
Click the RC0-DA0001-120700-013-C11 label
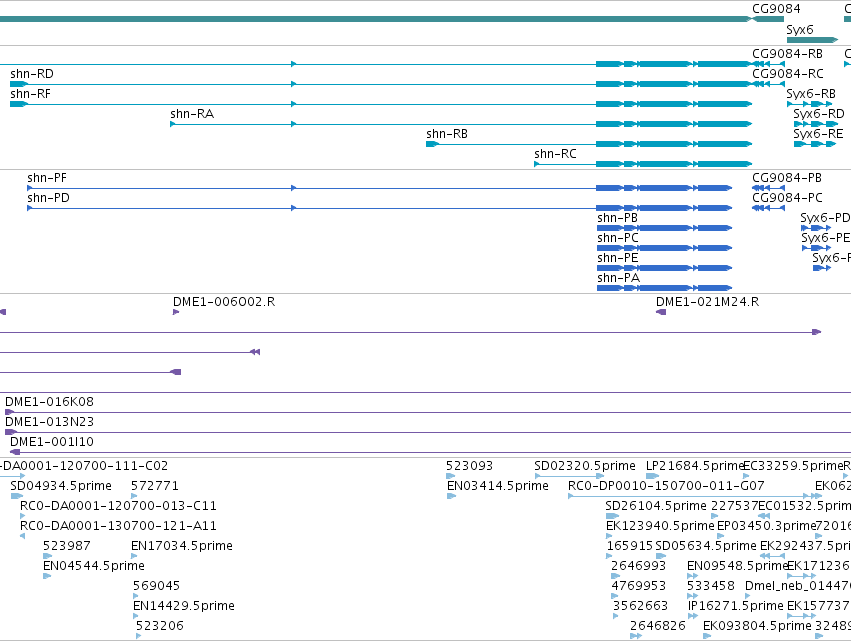118,506
